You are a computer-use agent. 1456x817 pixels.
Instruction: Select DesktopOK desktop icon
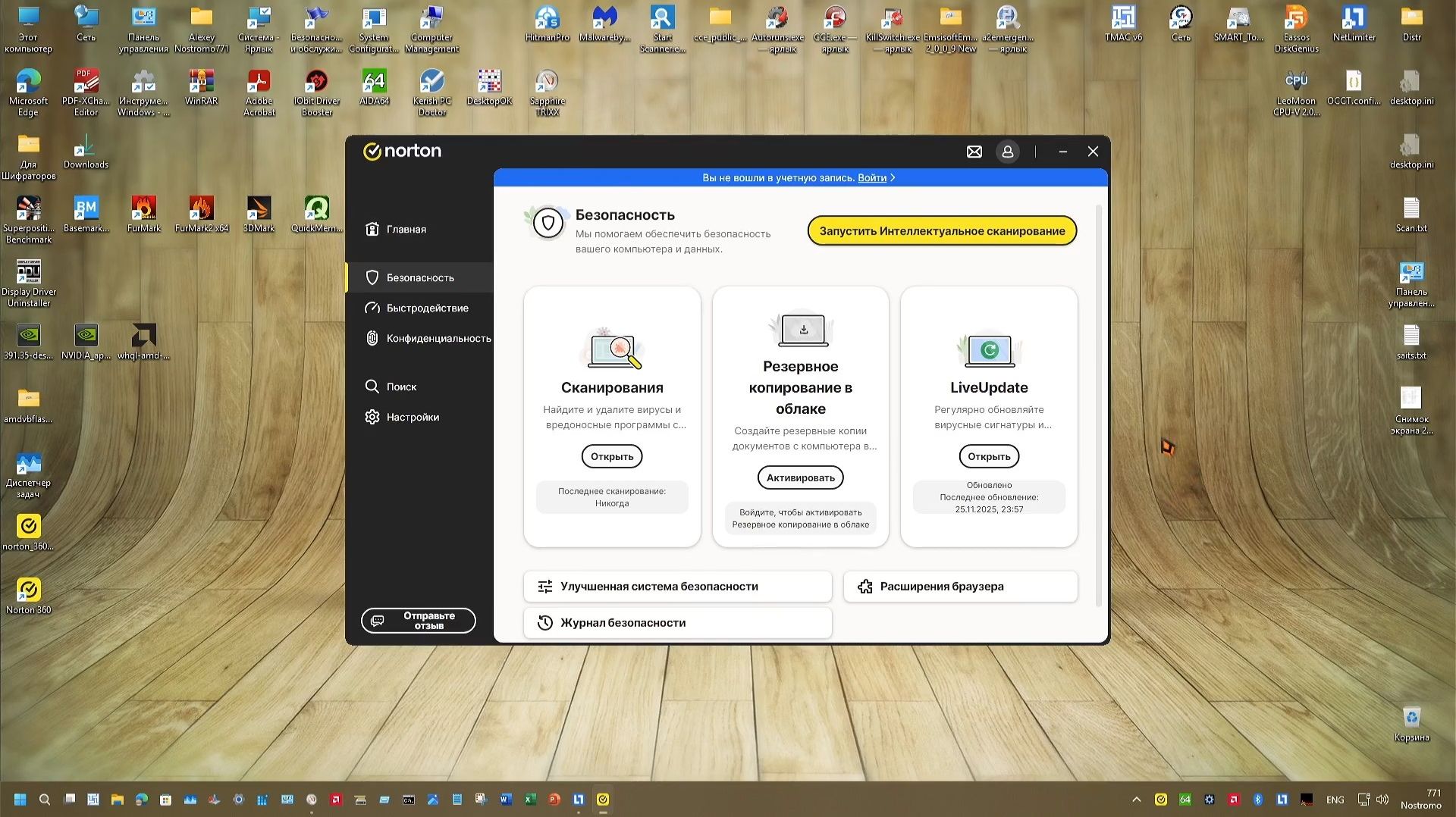click(x=490, y=88)
